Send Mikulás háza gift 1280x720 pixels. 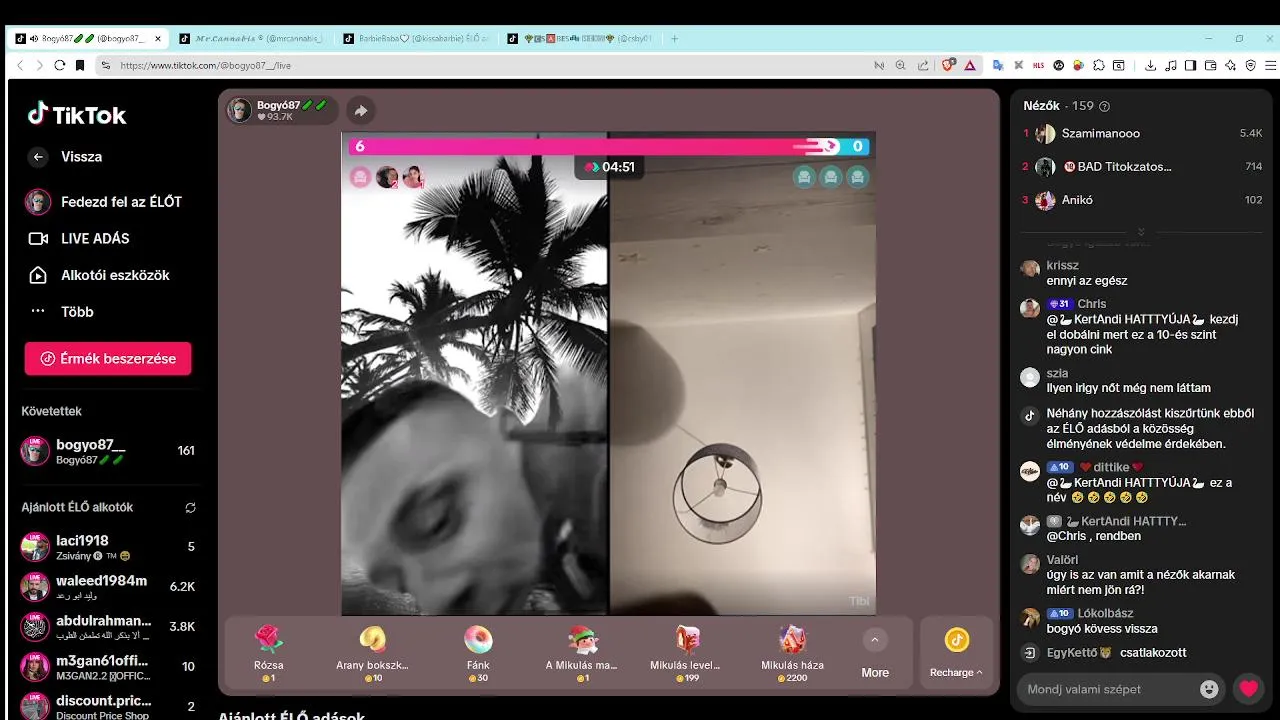(x=792, y=651)
